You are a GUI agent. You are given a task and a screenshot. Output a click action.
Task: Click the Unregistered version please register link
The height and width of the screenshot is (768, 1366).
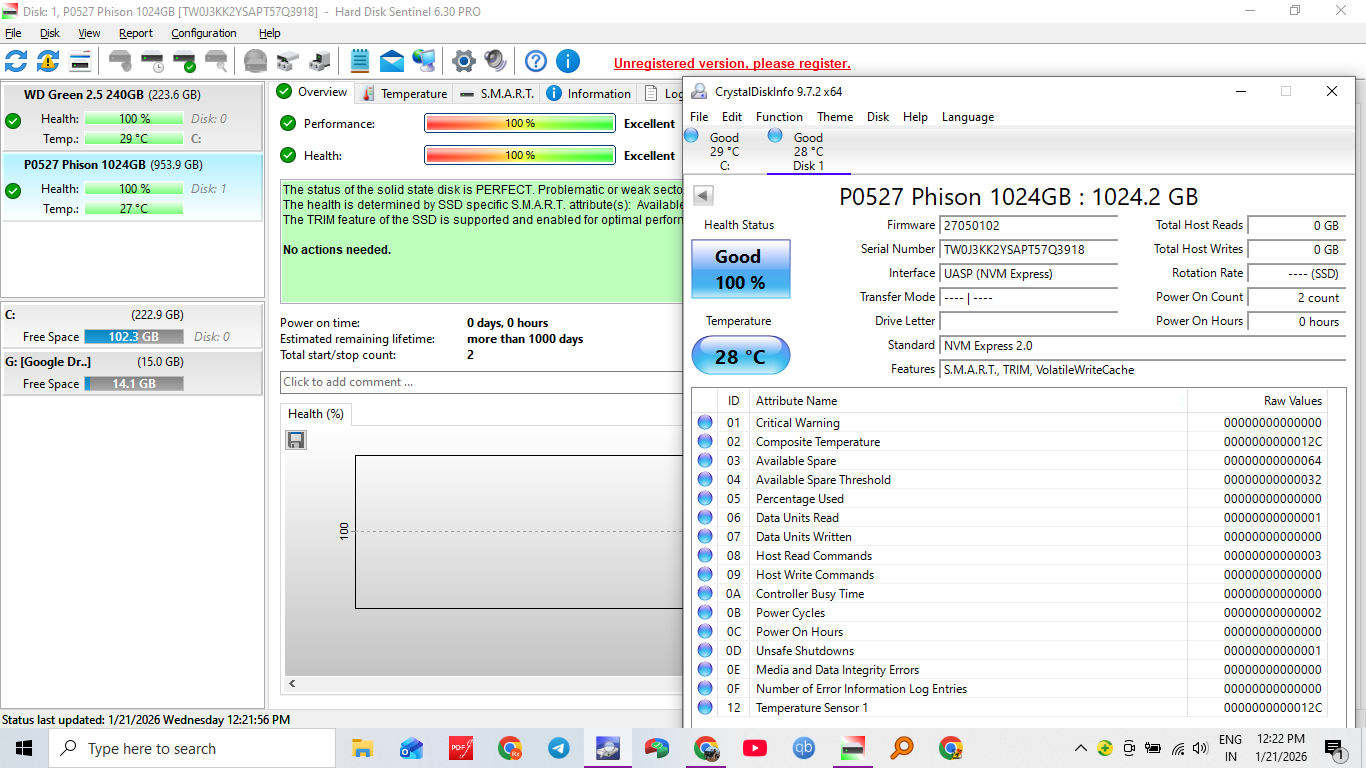pos(732,64)
